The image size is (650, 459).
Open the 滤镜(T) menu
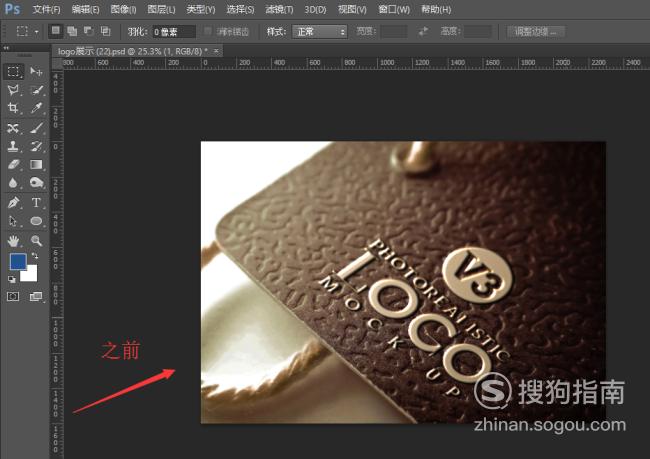(x=279, y=9)
